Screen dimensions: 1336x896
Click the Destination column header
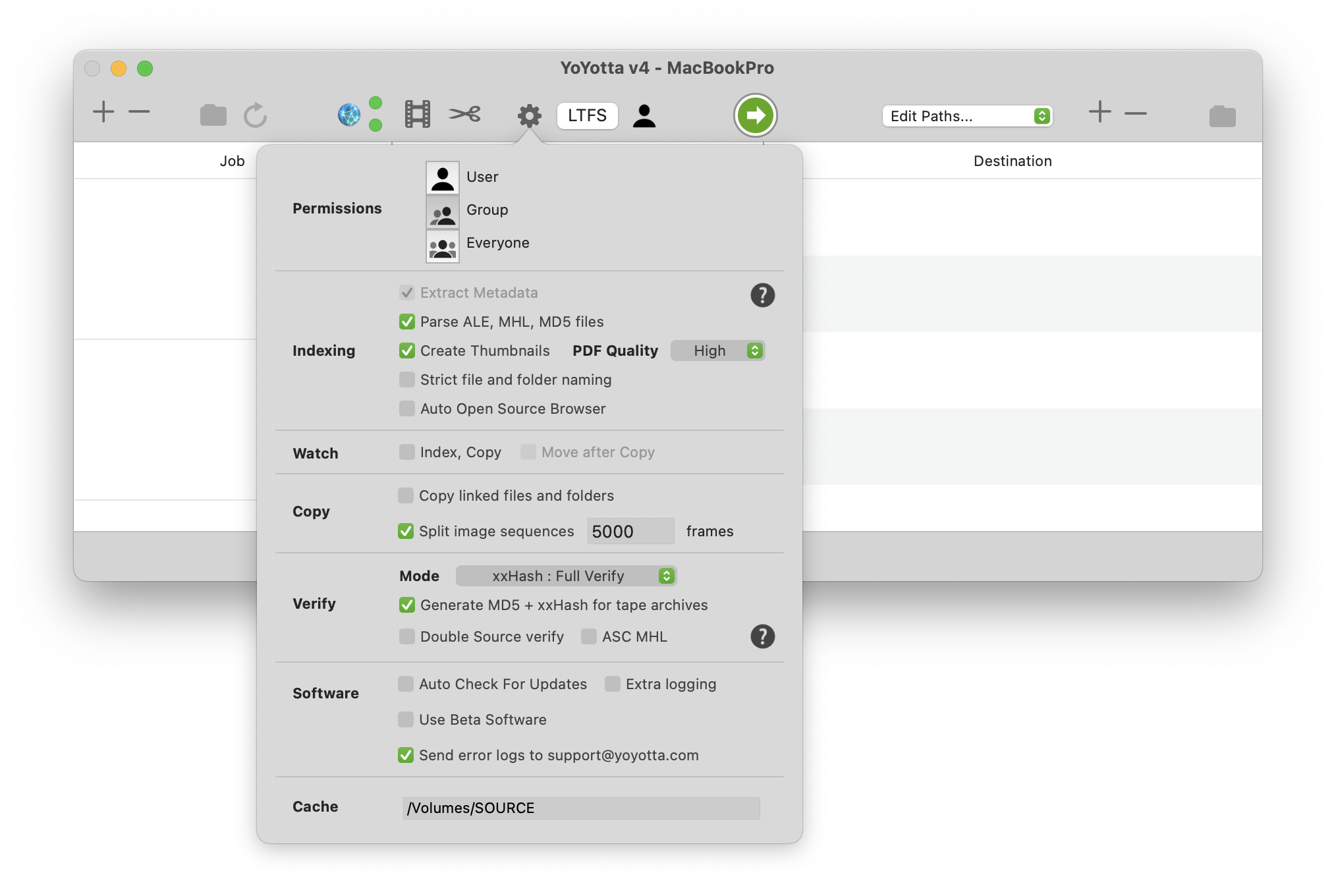pos(1013,161)
